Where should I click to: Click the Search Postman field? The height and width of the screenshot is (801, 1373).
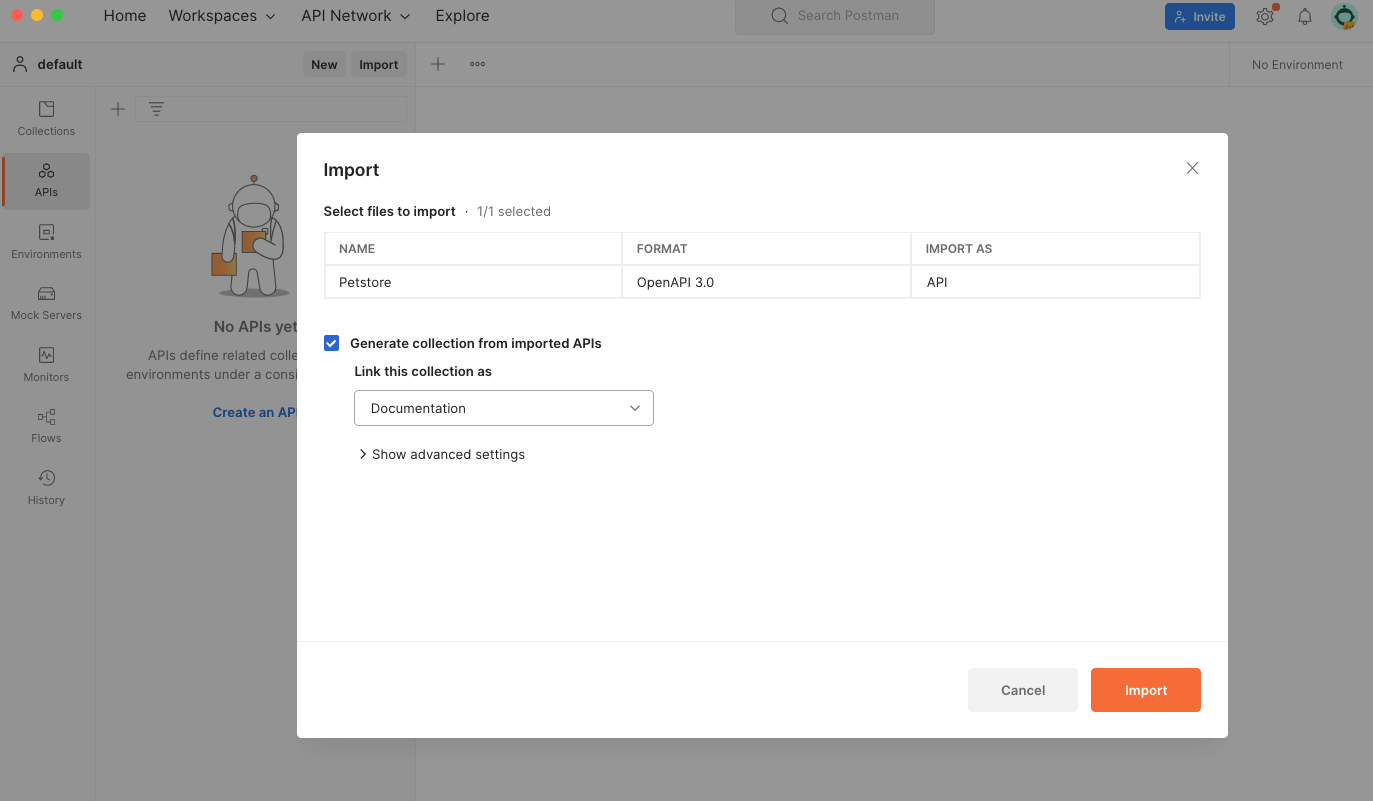(x=834, y=16)
